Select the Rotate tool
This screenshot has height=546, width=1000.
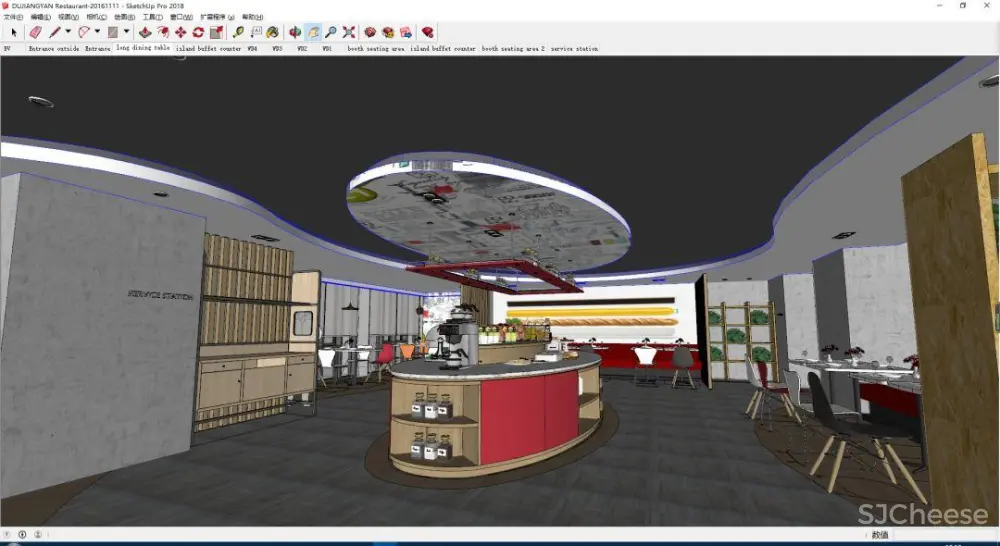[198, 32]
